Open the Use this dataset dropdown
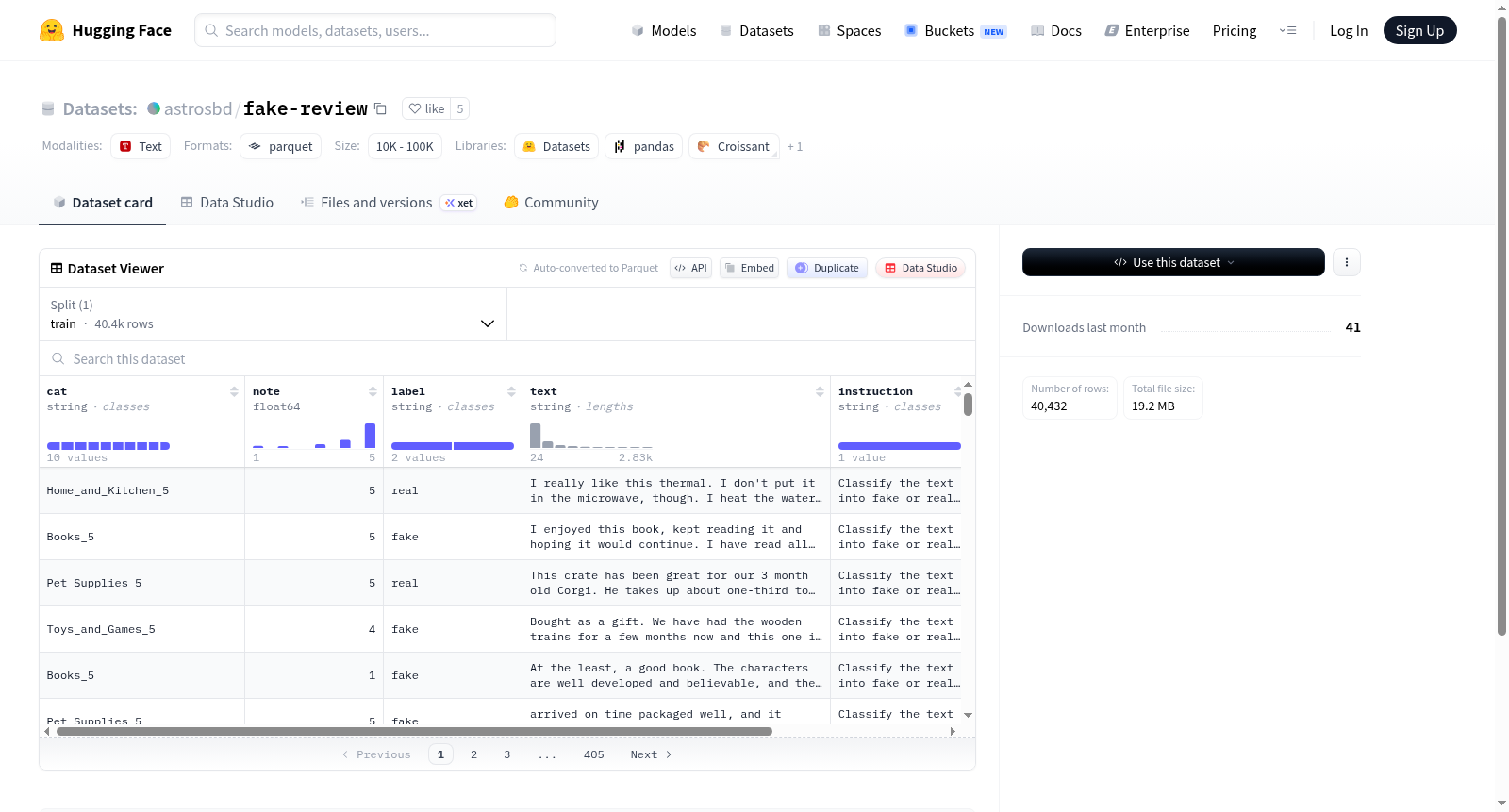The width and height of the screenshot is (1509, 812). click(1173, 262)
